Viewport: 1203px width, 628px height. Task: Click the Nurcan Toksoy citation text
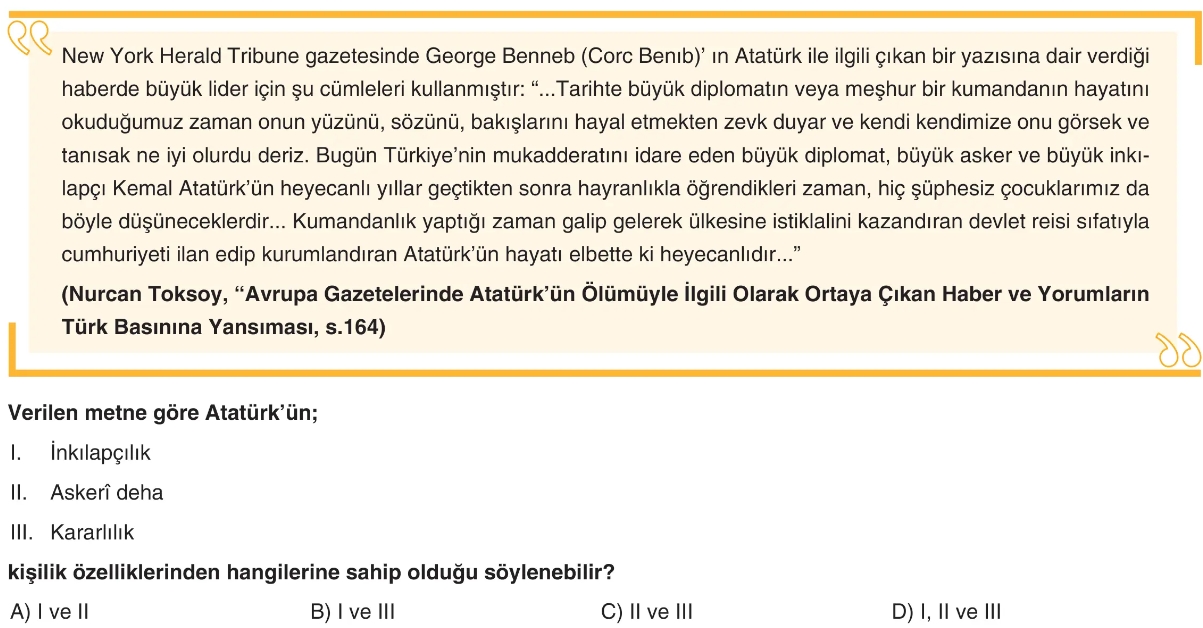[x=591, y=311]
